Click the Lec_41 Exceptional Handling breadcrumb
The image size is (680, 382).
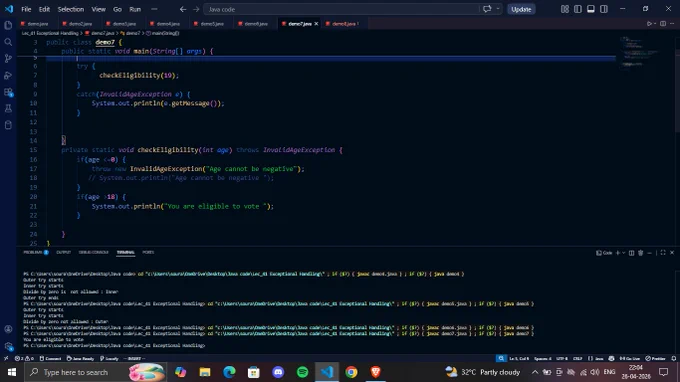[50, 33]
